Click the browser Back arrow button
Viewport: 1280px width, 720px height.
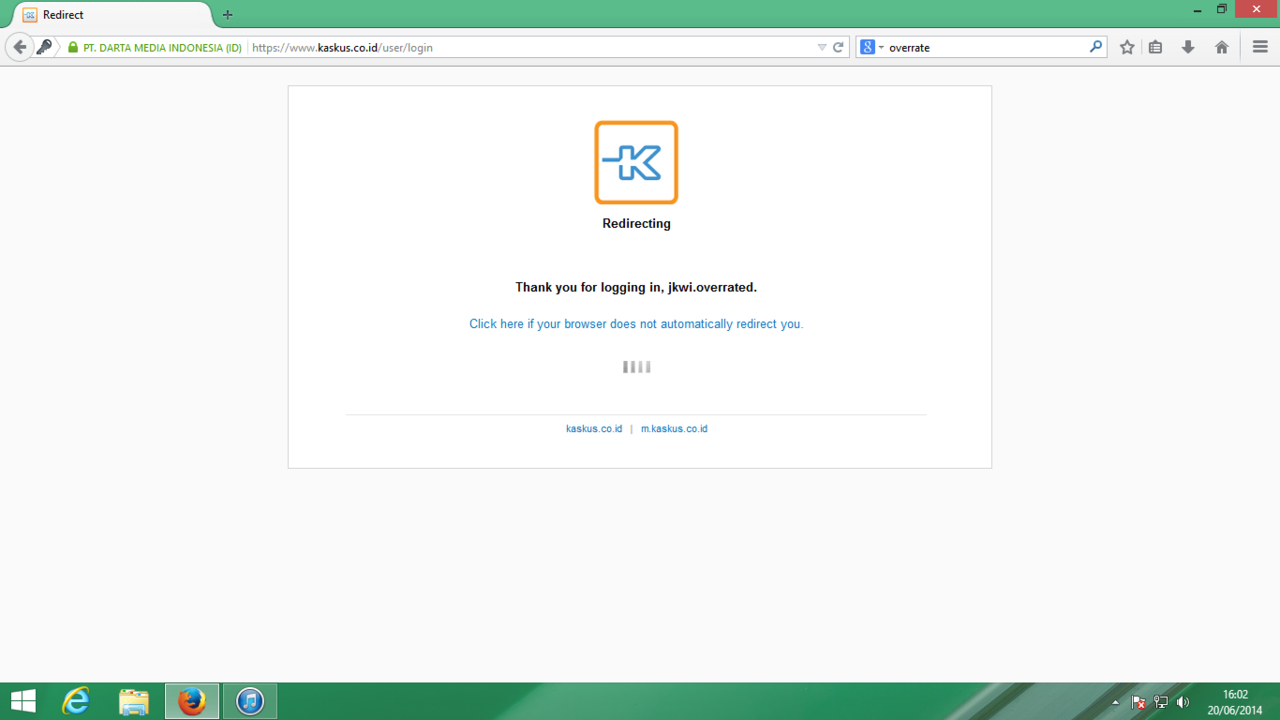pyautogui.click(x=19, y=47)
